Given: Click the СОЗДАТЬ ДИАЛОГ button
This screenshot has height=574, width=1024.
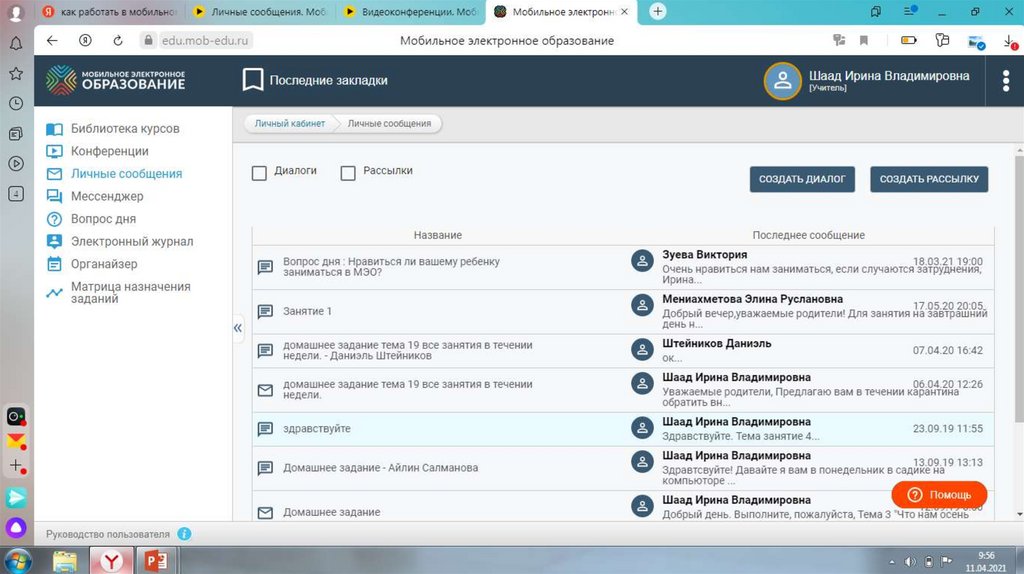Looking at the screenshot, I should click(802, 179).
